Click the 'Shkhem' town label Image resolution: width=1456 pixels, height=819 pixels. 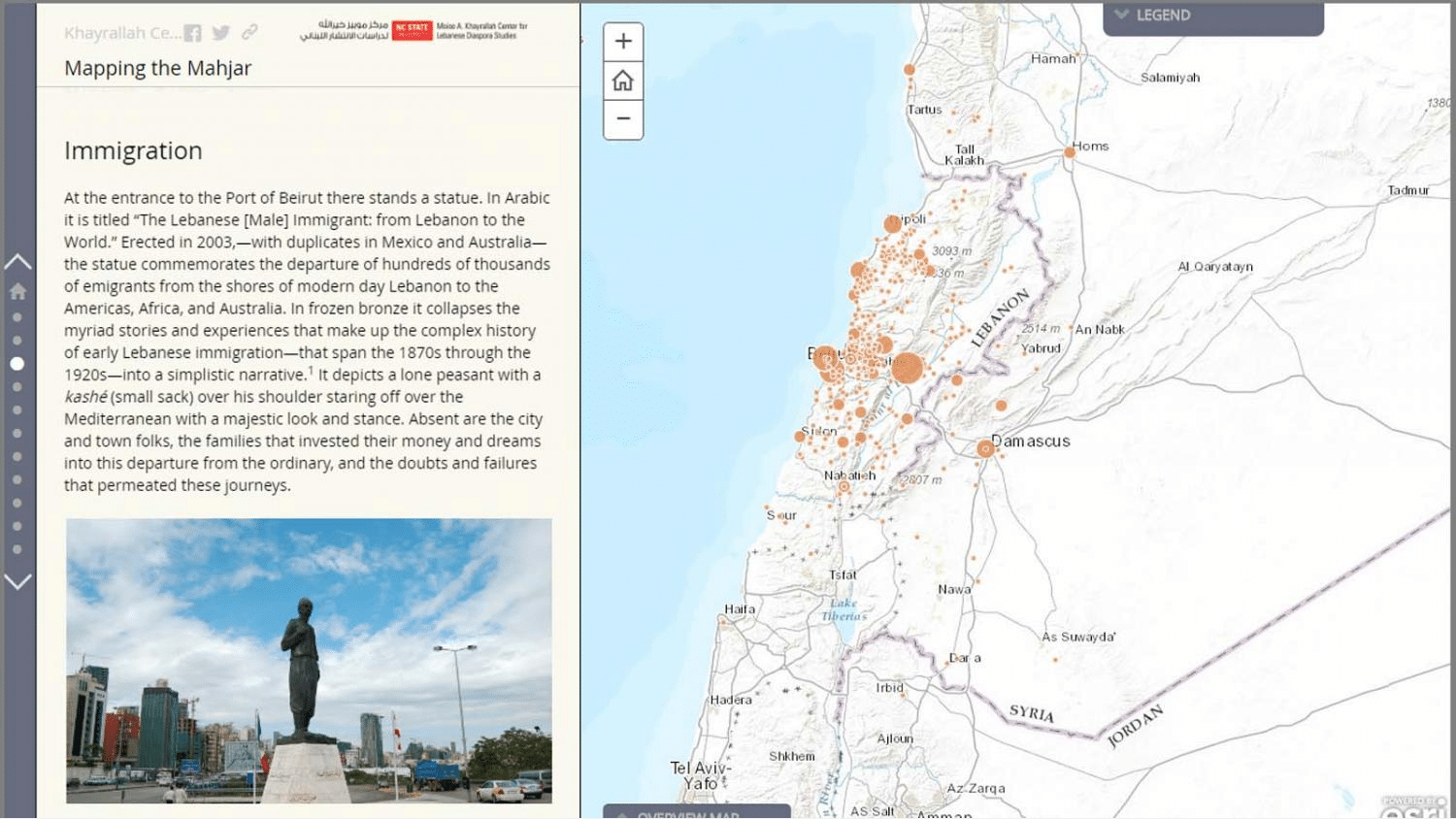click(x=792, y=756)
